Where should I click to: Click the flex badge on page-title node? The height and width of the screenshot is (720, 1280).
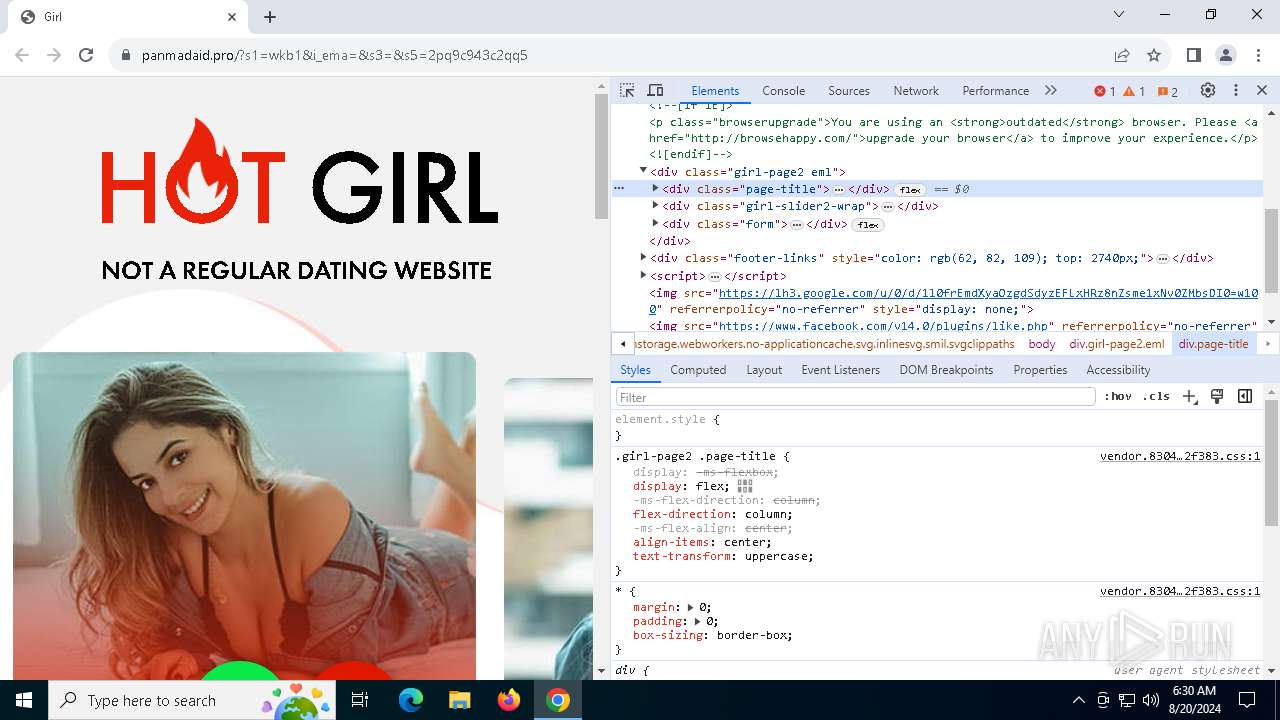[910, 189]
